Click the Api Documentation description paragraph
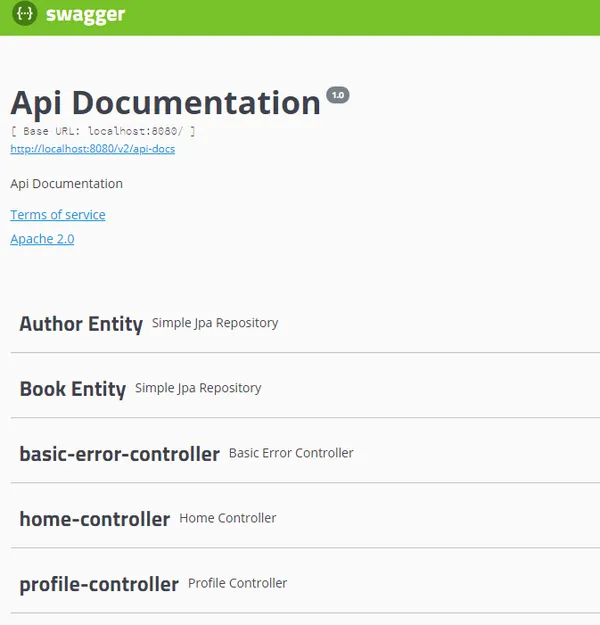 [66, 184]
